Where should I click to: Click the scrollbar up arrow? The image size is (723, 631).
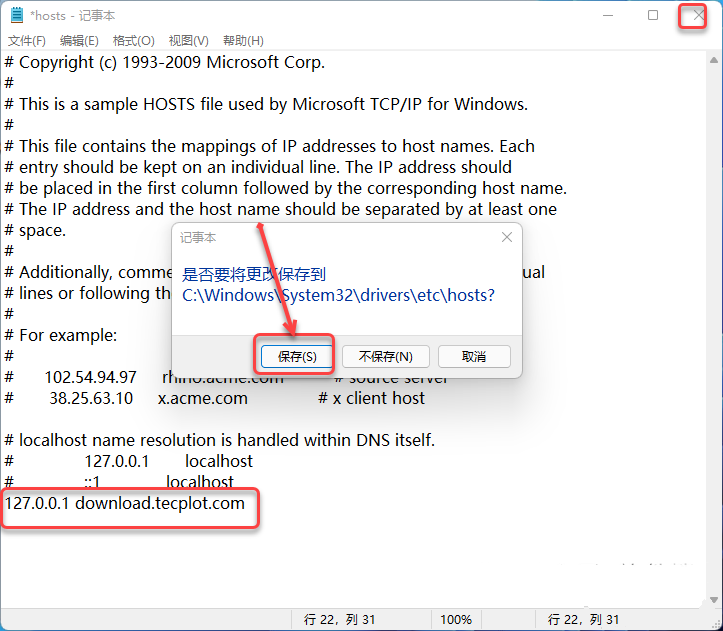click(x=714, y=60)
